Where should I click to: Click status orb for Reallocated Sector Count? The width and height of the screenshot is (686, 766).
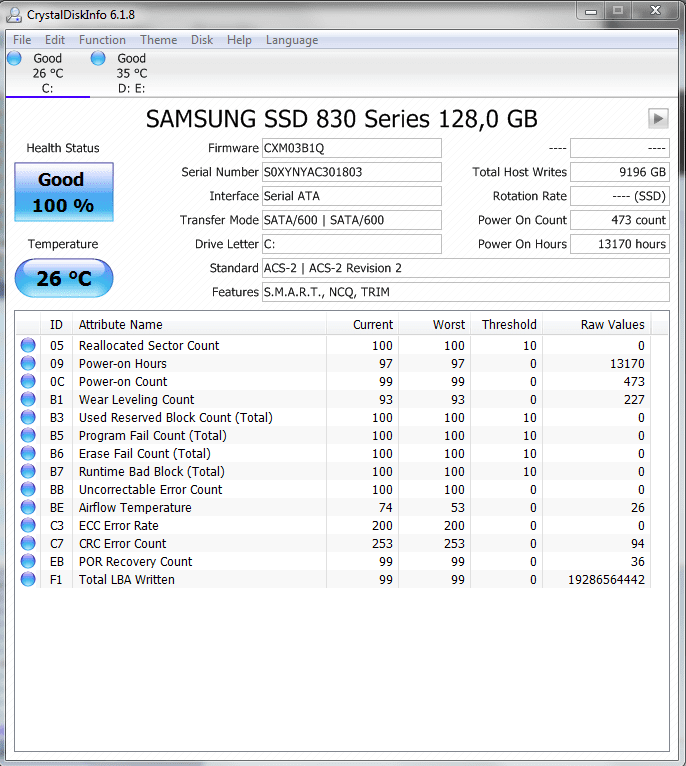tap(28, 345)
